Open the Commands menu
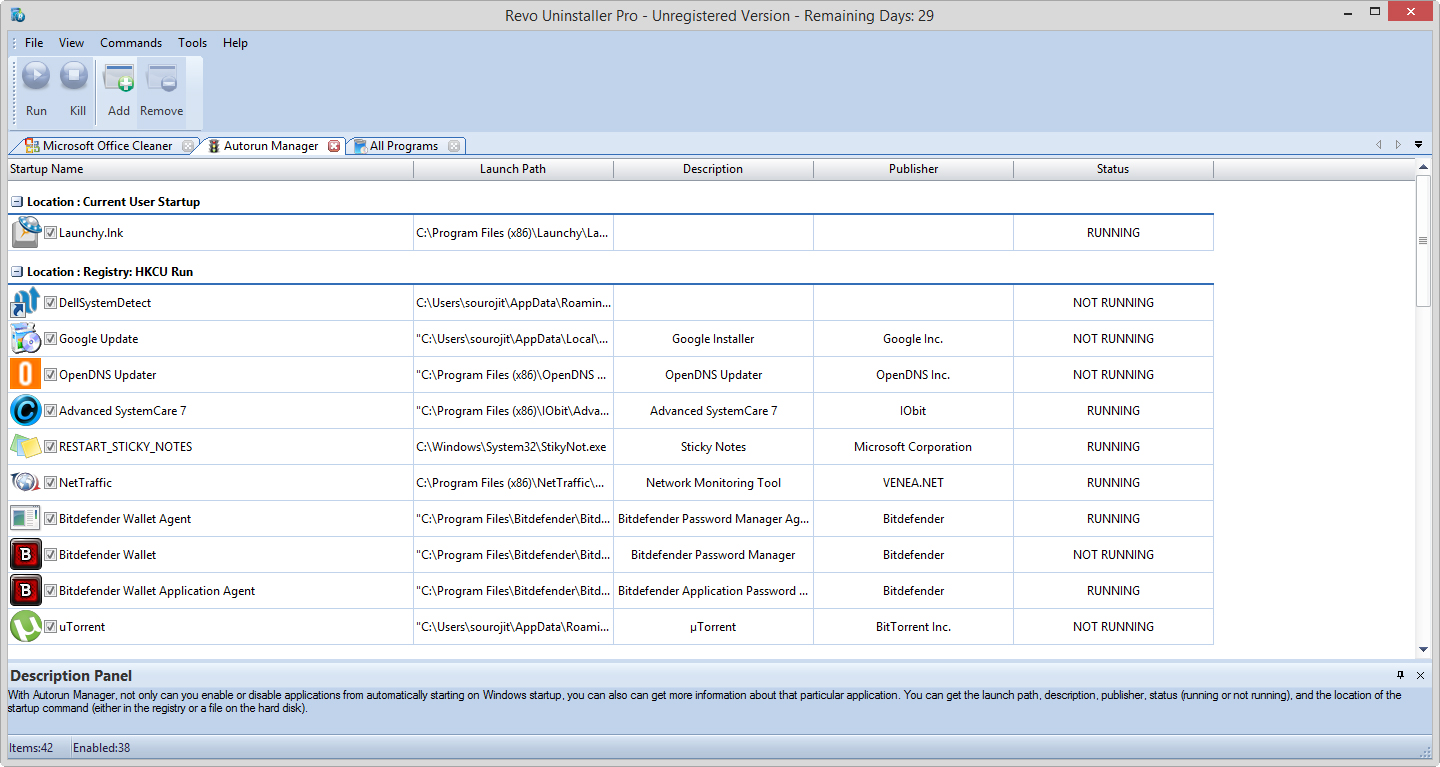The image size is (1440, 767). pyautogui.click(x=131, y=43)
